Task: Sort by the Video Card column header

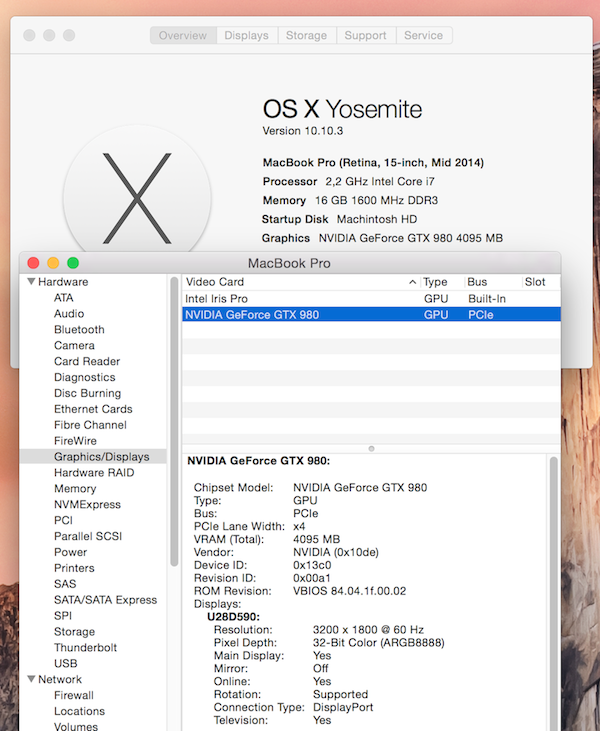Action: (x=301, y=282)
